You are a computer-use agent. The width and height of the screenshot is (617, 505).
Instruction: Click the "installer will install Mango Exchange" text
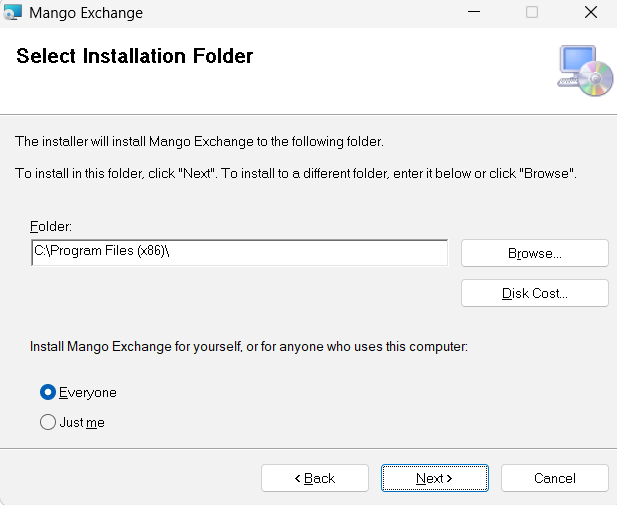[x=199, y=141]
